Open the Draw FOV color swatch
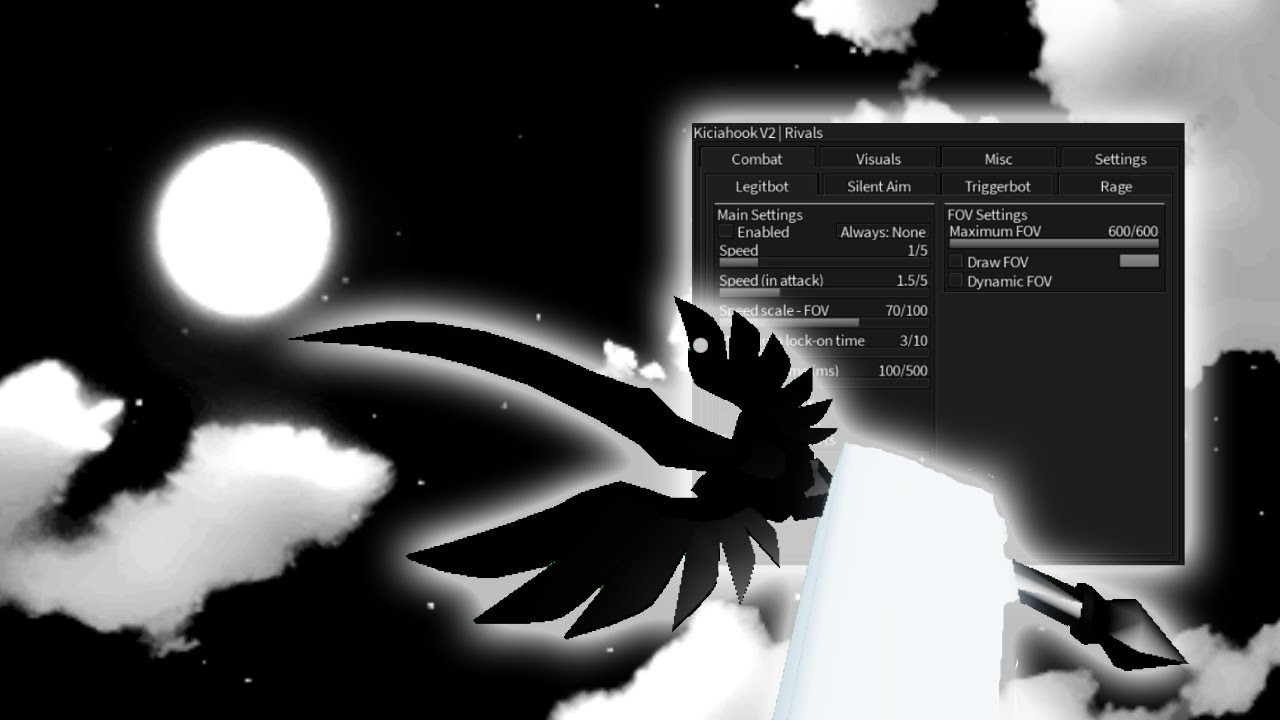This screenshot has height=720, width=1280. (1139, 261)
